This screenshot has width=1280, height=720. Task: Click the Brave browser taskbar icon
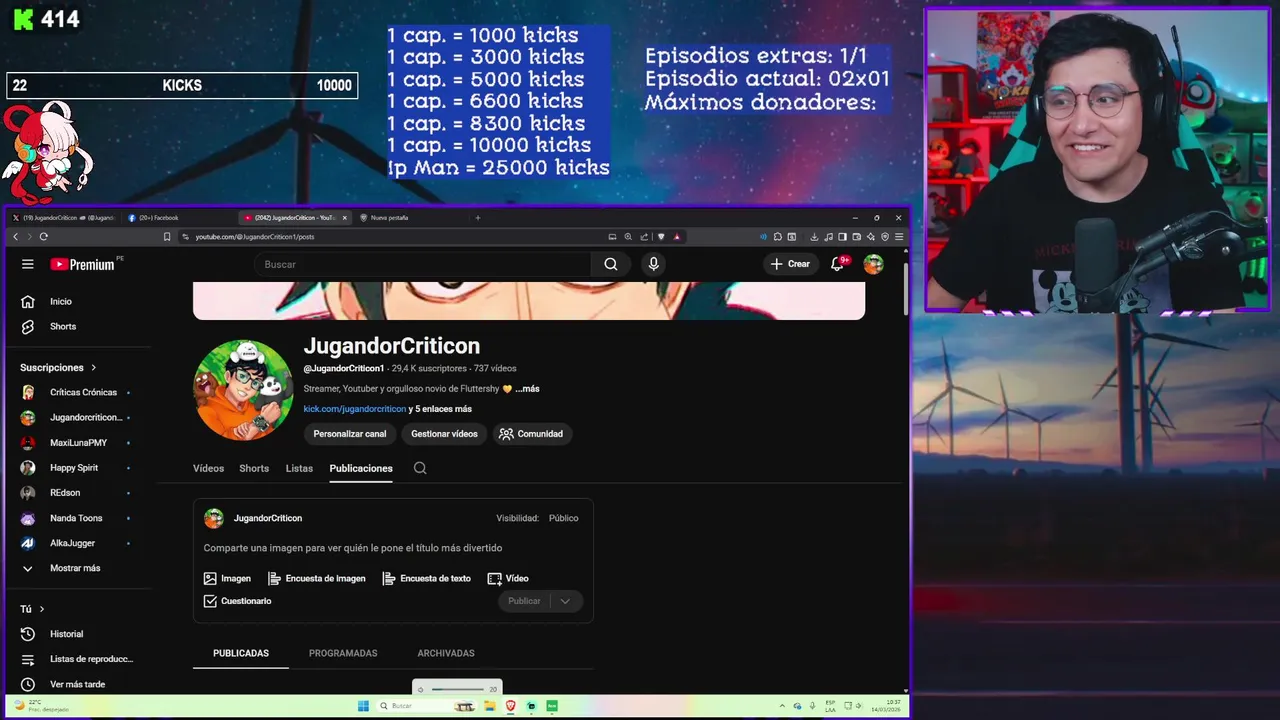(510, 706)
